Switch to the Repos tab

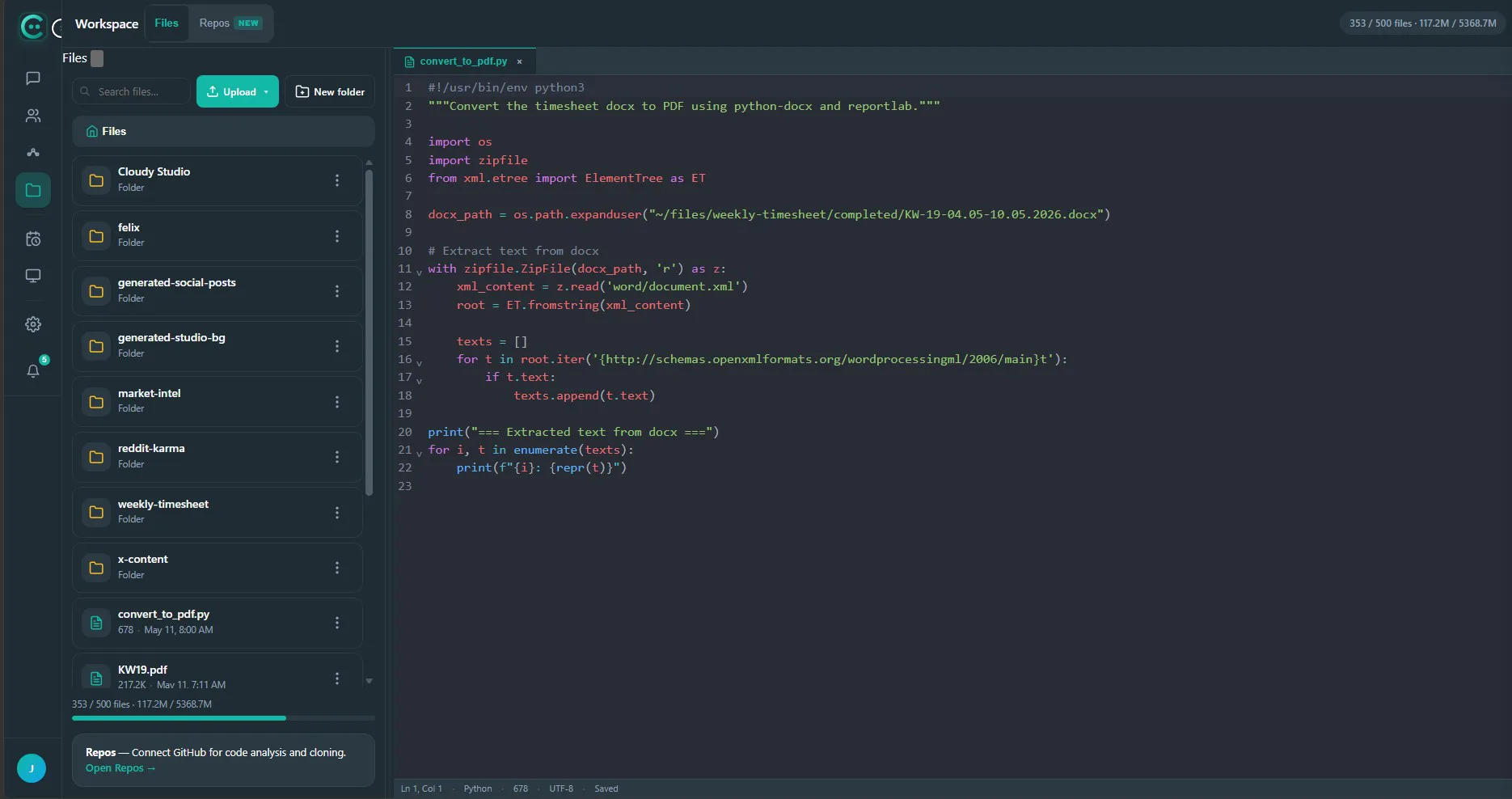[x=230, y=23]
